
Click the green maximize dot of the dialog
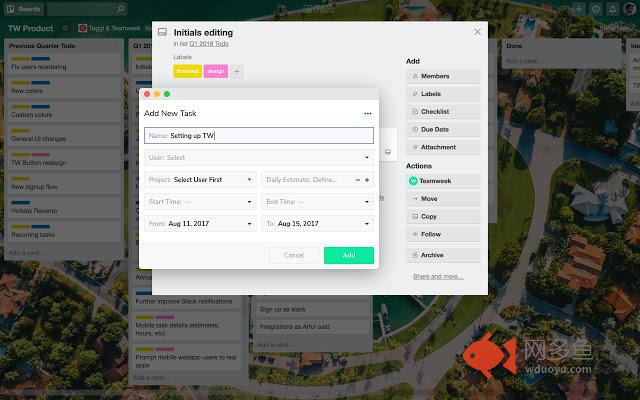click(x=167, y=94)
